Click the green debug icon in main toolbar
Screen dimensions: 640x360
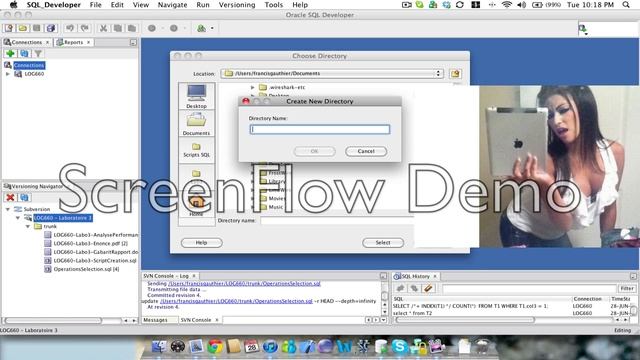pos(201,28)
